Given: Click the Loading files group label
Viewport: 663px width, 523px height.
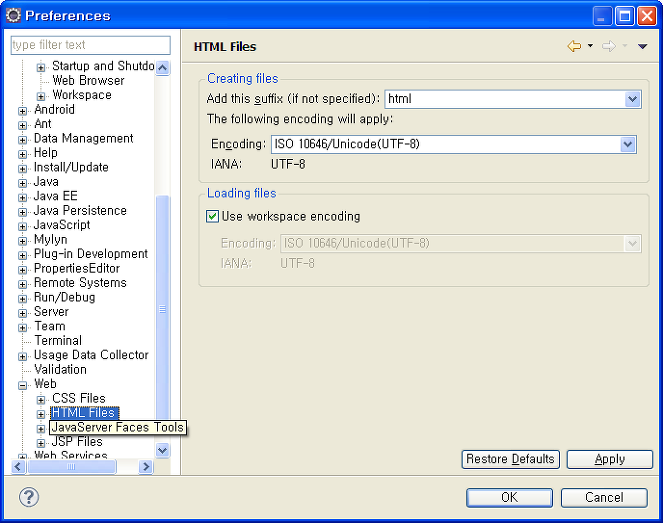Looking at the screenshot, I should 241,193.
